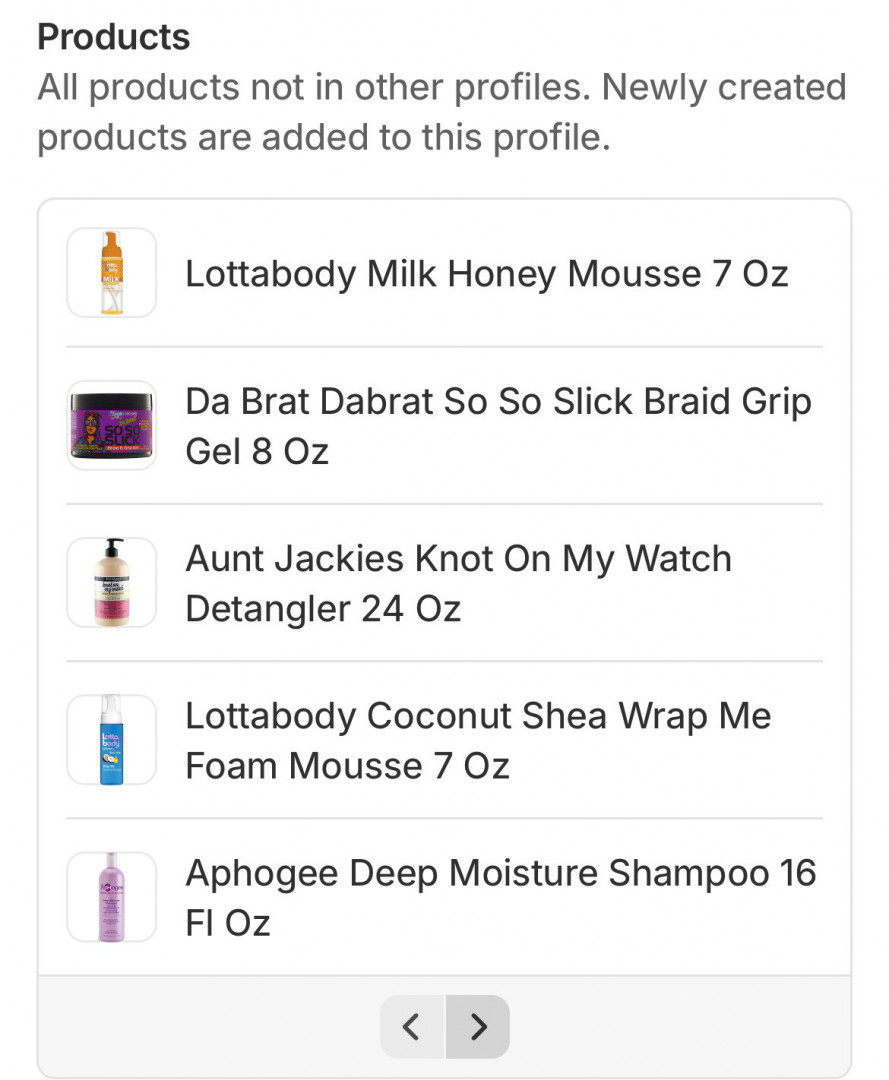Go to the previous page of products
Screen dimensions: 889x1080
coord(412,1026)
